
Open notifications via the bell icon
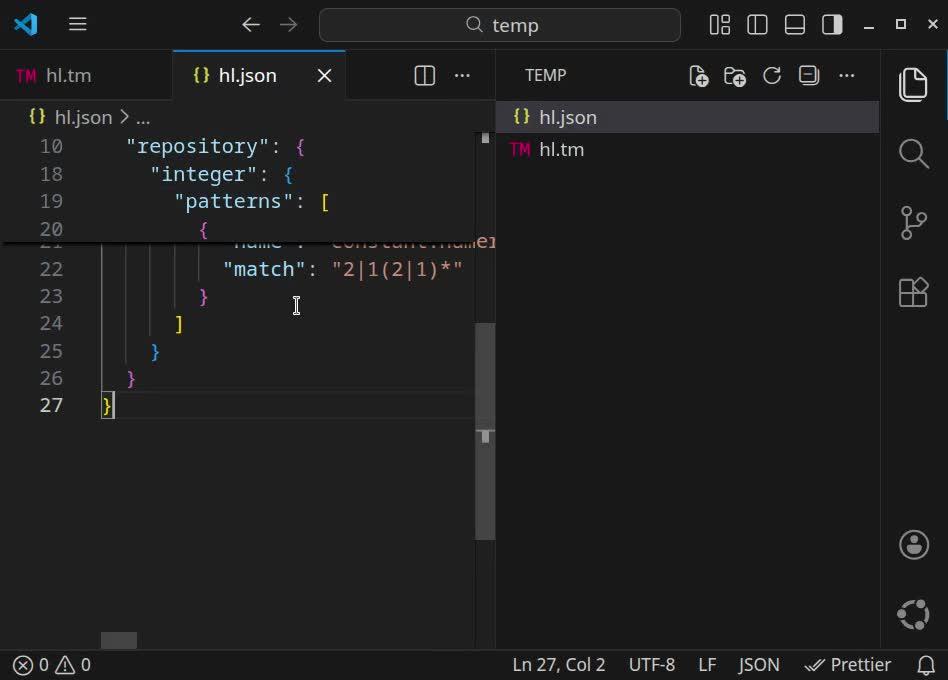click(x=926, y=664)
